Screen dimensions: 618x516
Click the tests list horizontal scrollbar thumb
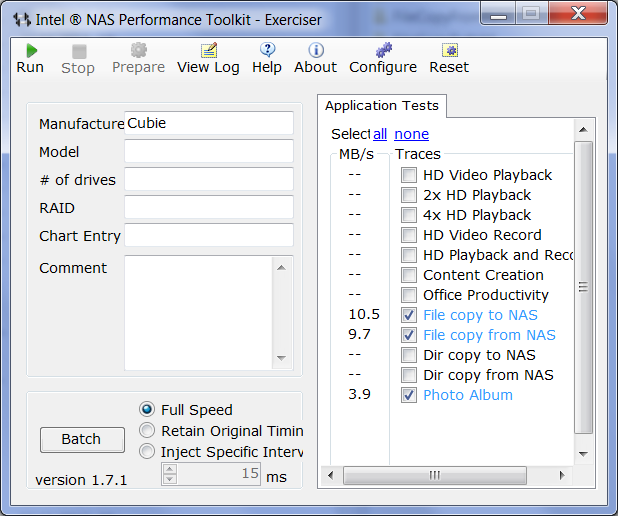click(435, 475)
